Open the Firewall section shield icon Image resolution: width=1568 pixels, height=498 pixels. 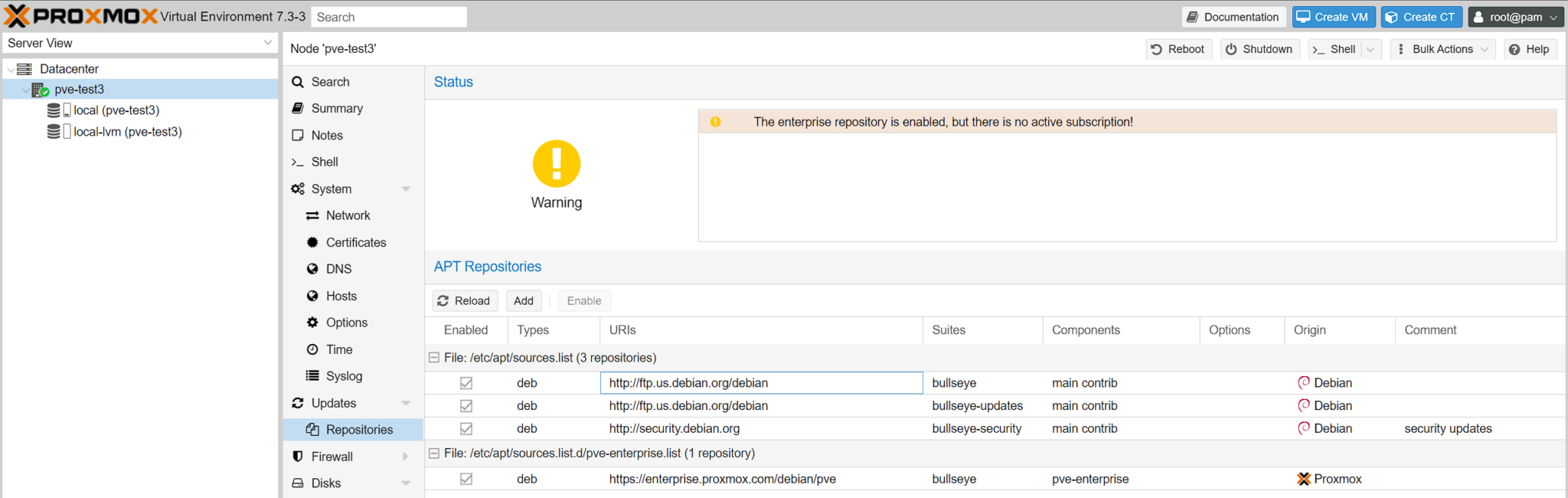(x=298, y=457)
